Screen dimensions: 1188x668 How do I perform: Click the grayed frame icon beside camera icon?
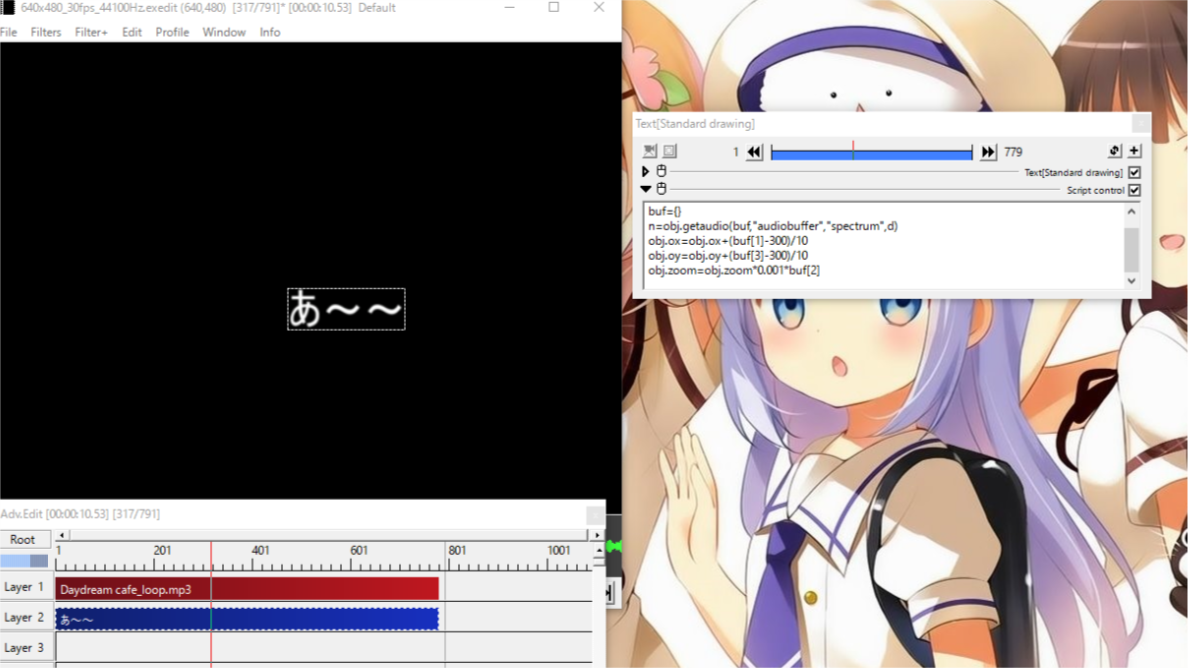coord(670,151)
